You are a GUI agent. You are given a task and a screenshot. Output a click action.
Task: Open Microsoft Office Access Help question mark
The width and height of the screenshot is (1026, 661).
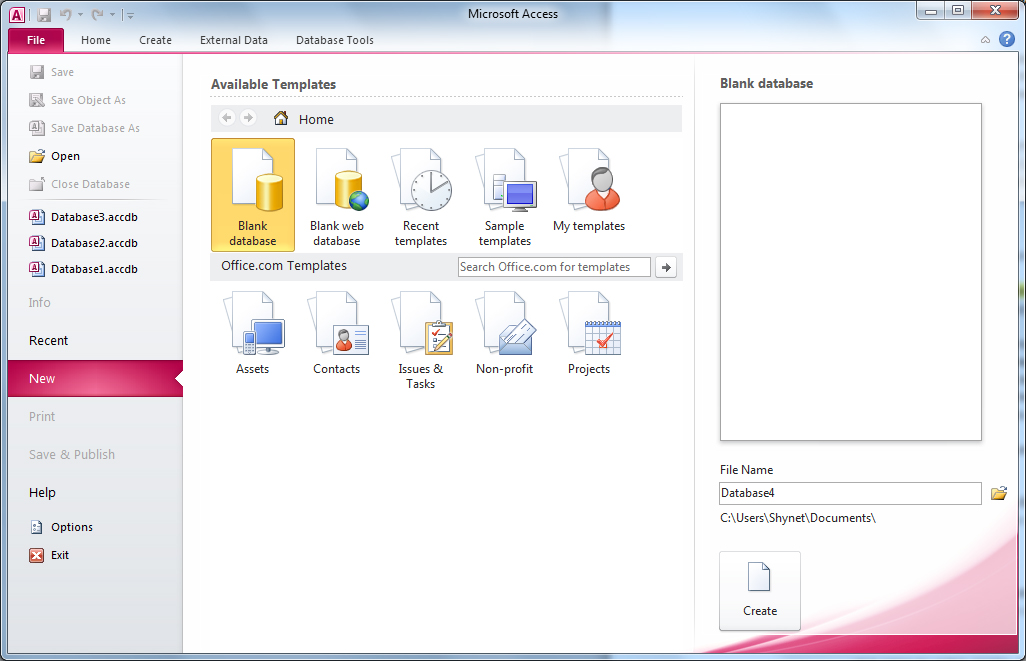pyautogui.click(x=1006, y=39)
